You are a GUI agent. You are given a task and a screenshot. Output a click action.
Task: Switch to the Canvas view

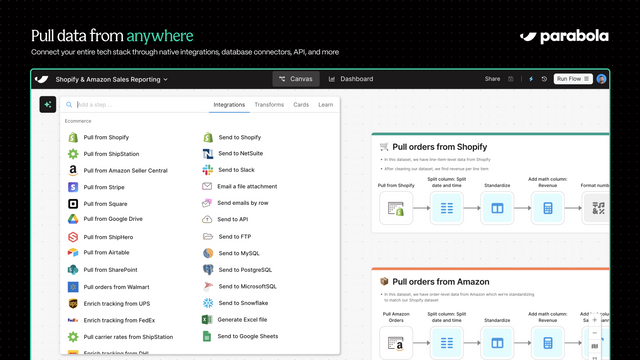(x=296, y=79)
